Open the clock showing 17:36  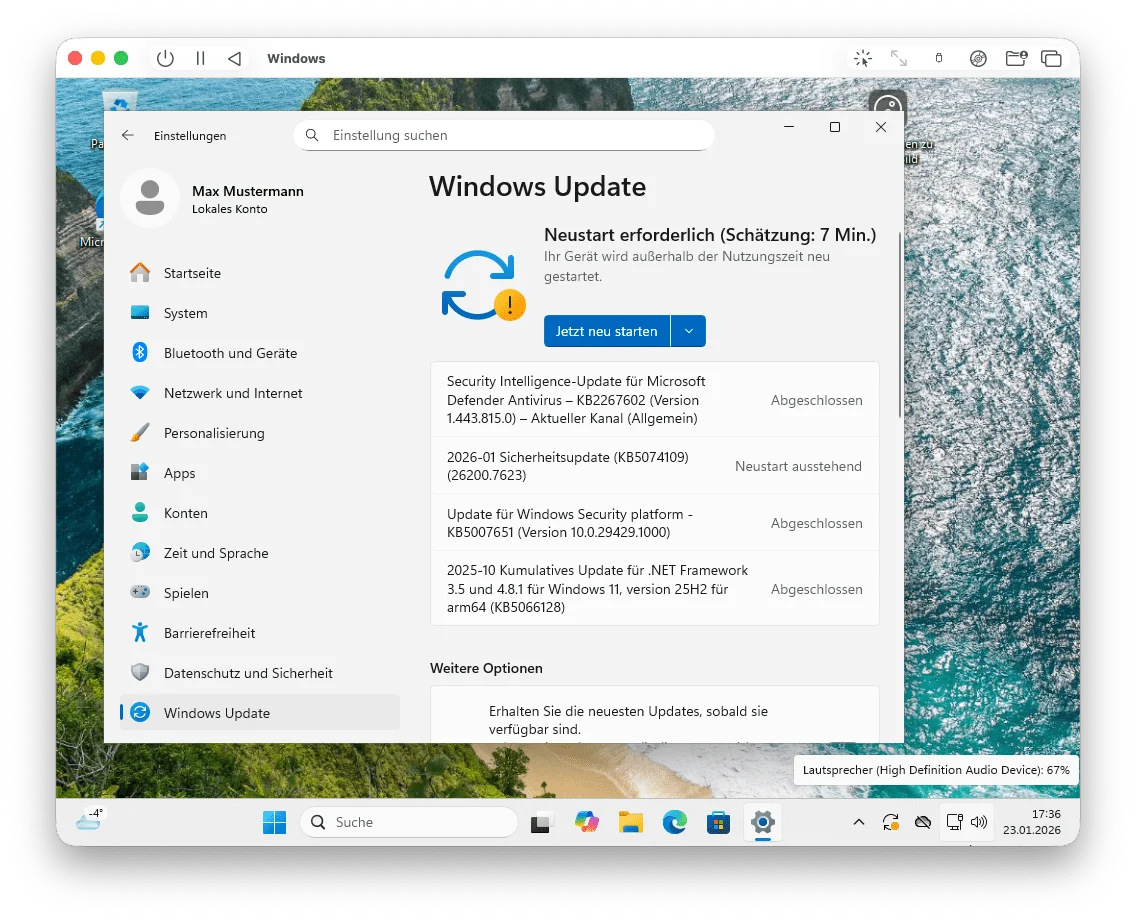click(1032, 822)
